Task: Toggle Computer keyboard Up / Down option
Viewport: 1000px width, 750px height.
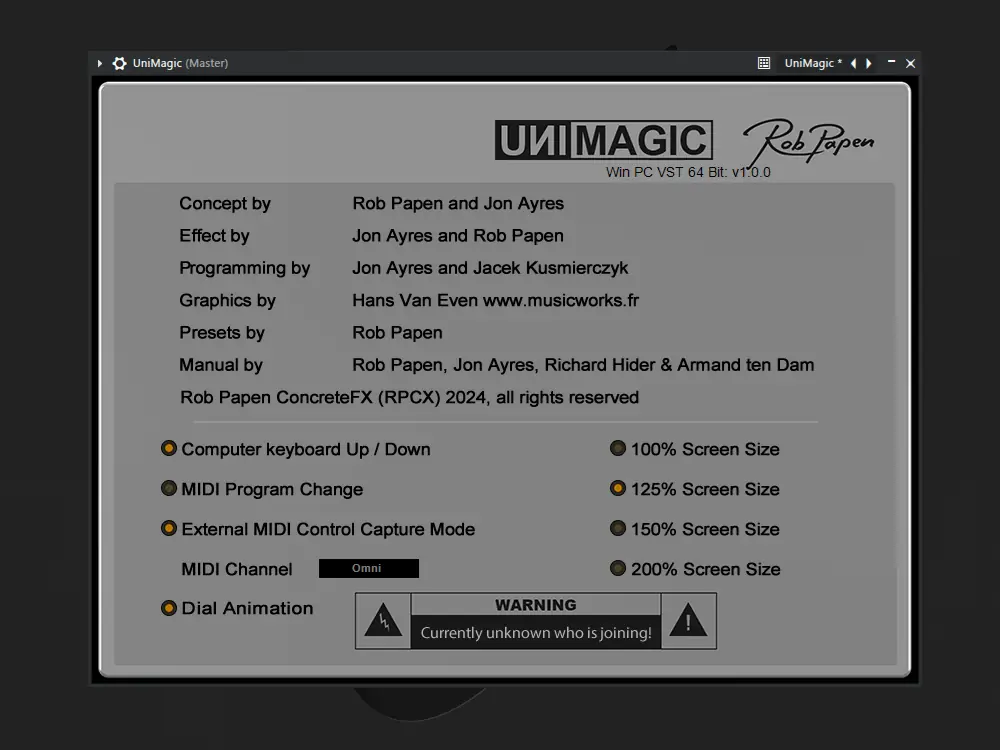Action: (x=168, y=448)
